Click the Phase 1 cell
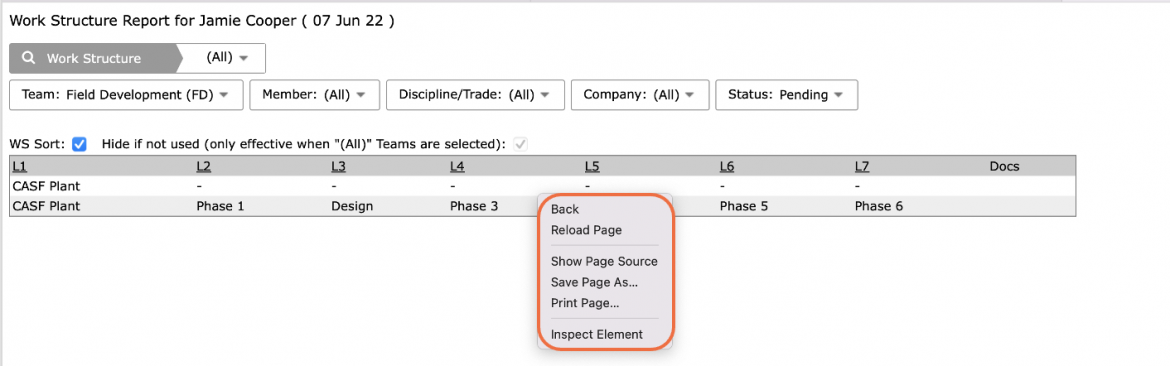Viewport: 1170px width, 366px height. click(x=220, y=206)
